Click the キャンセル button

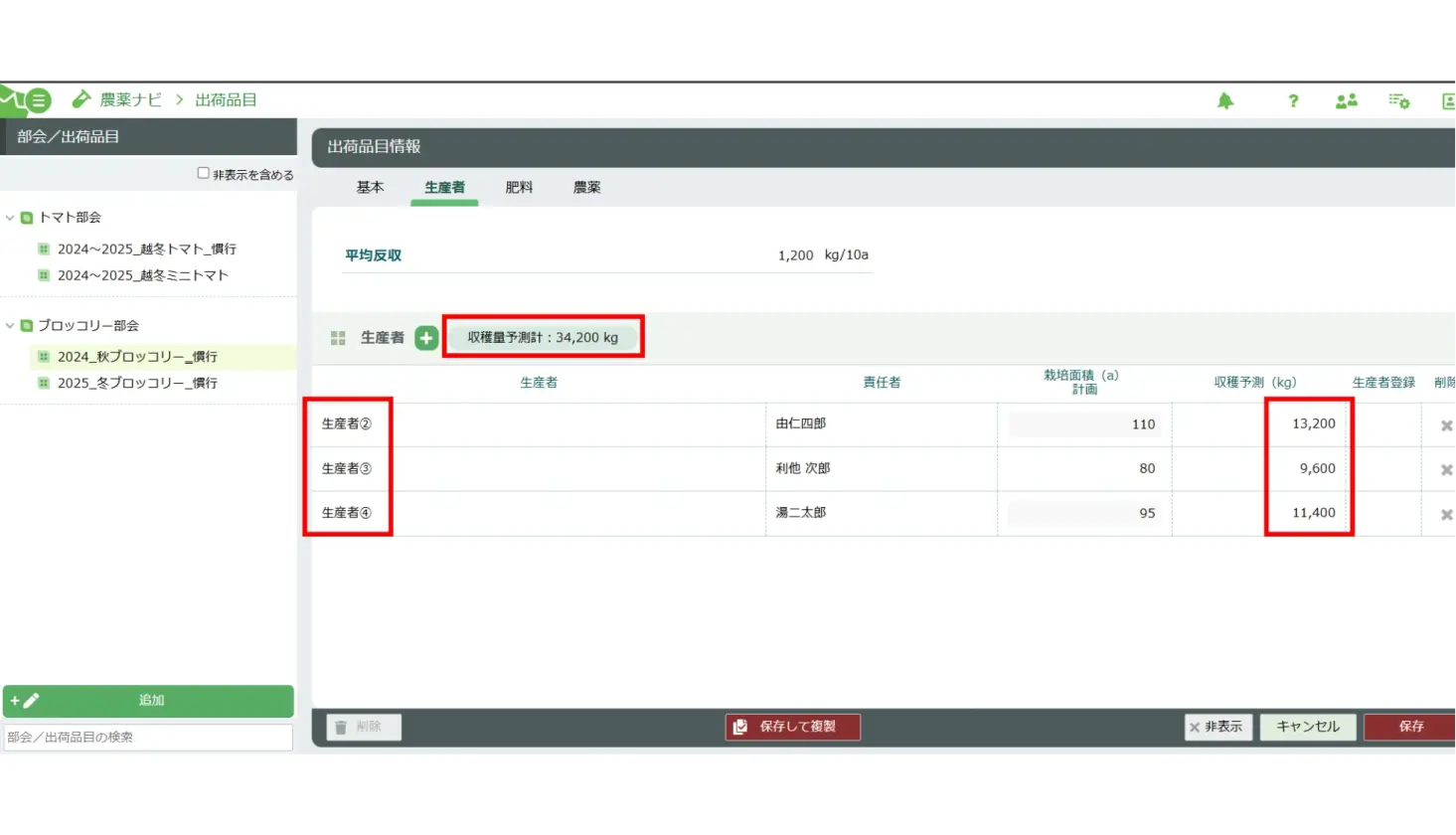1307,727
